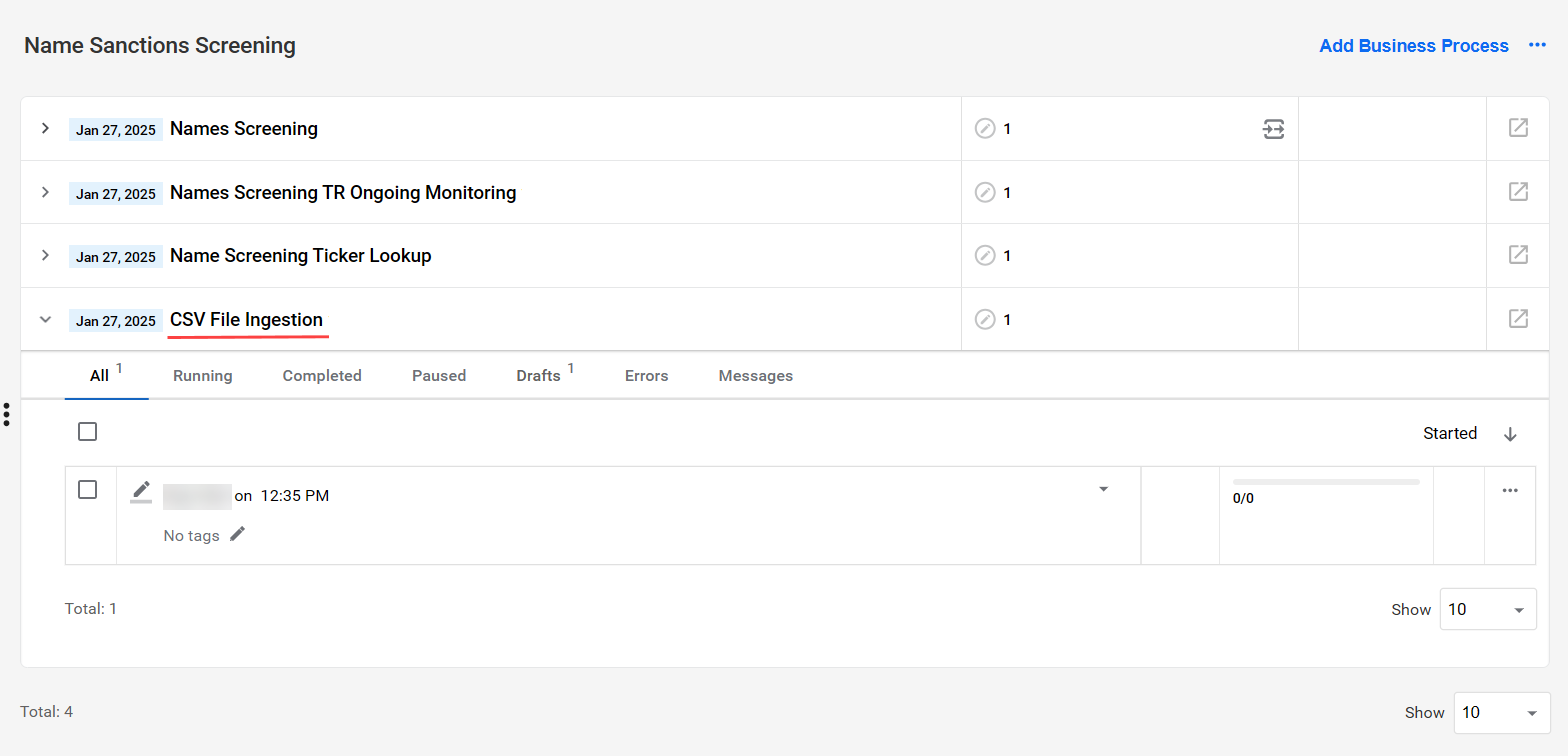Click draft status icon for TR Ongoing Monitoring

[985, 192]
